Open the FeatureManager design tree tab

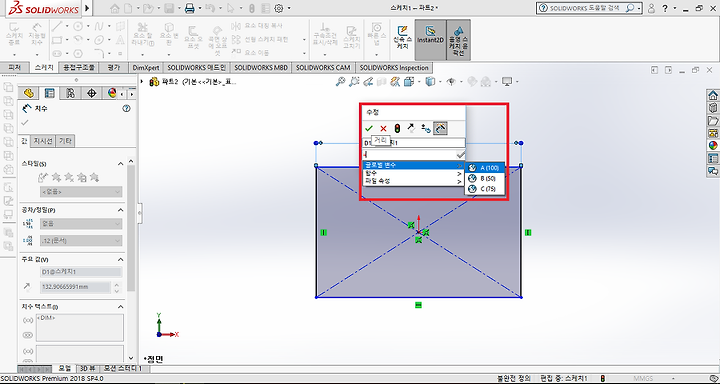(28, 93)
